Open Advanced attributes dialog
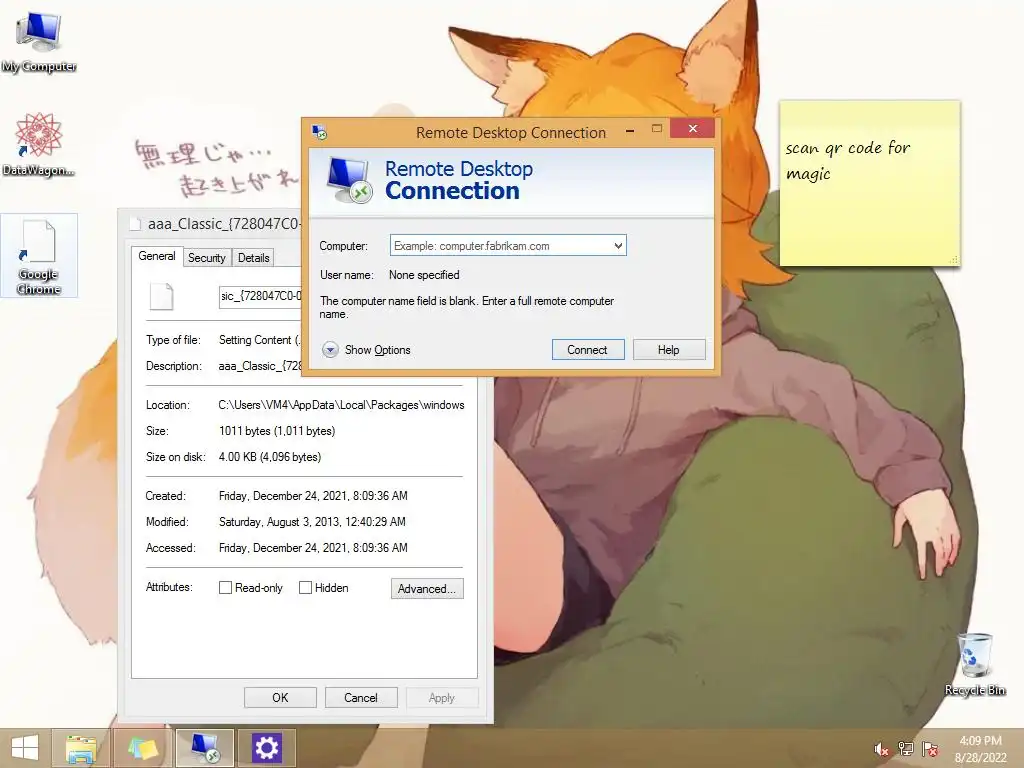This screenshot has width=1024, height=768. (427, 588)
